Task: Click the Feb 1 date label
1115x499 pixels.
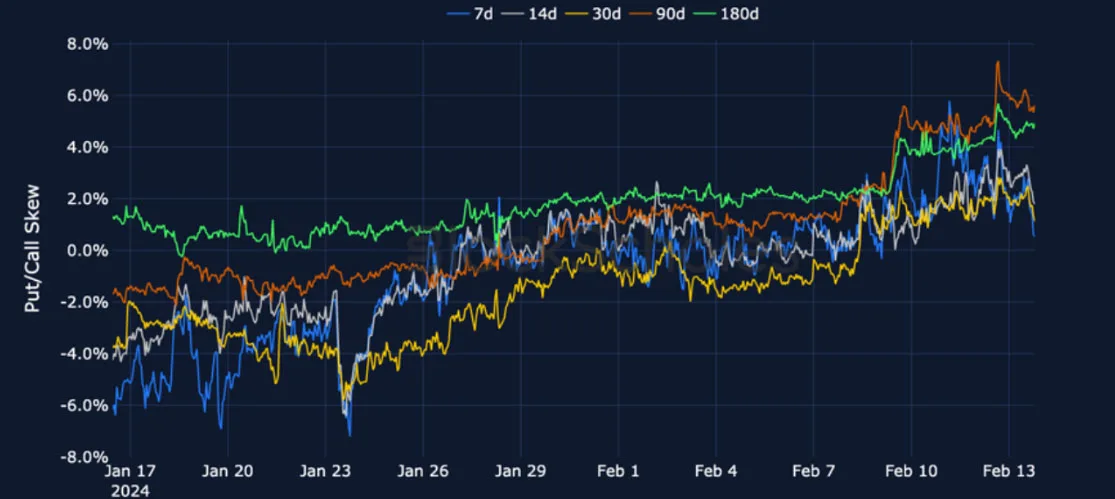Action: [x=618, y=472]
